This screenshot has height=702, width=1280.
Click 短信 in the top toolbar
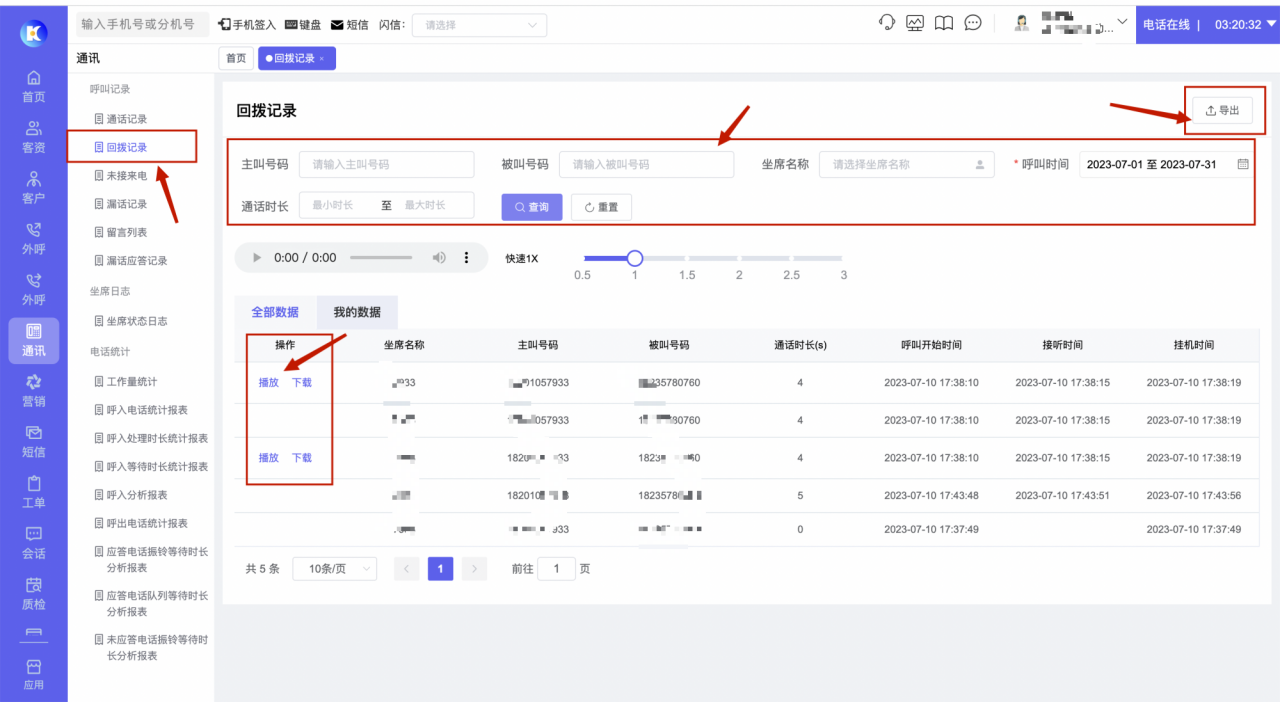click(x=350, y=24)
